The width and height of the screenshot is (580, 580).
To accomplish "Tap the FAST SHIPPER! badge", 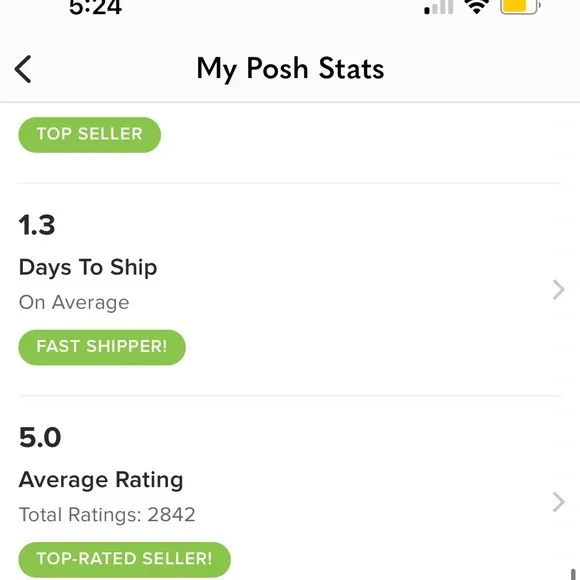I will pos(102,347).
